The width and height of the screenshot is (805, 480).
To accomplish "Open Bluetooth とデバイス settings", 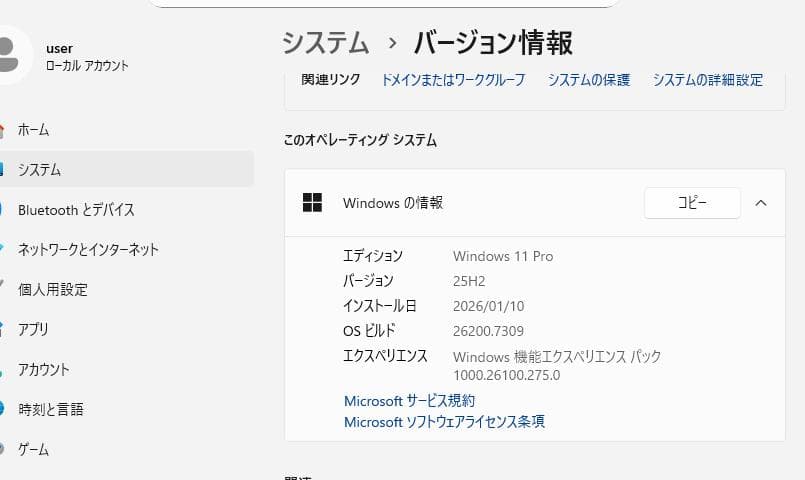I will coord(126,209).
